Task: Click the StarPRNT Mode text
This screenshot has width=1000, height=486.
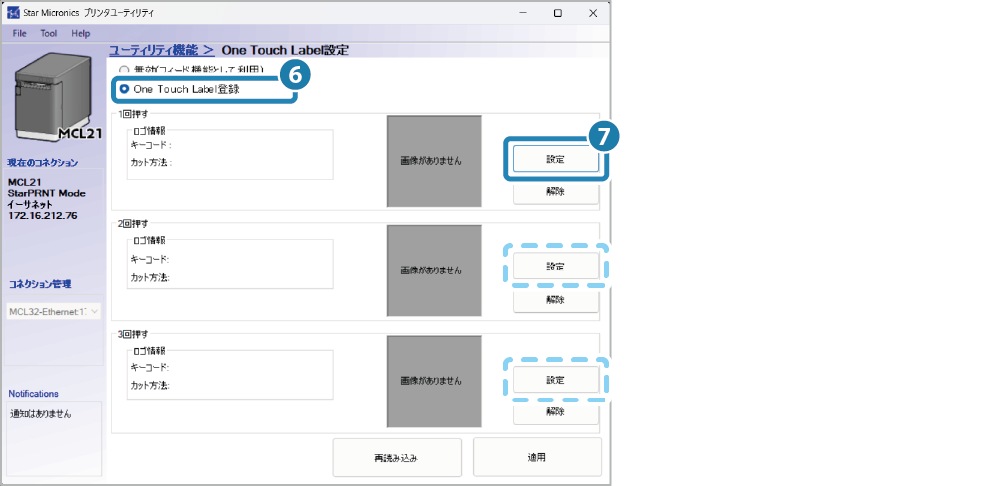Action: (x=47, y=193)
